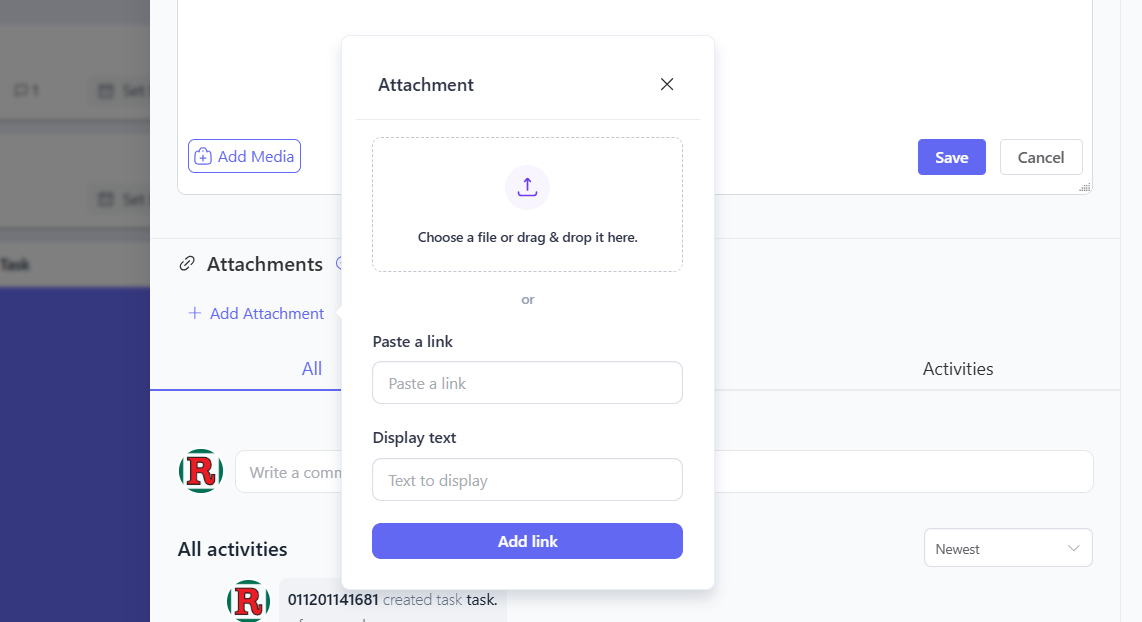Click the upload arrow icon

coord(527,187)
